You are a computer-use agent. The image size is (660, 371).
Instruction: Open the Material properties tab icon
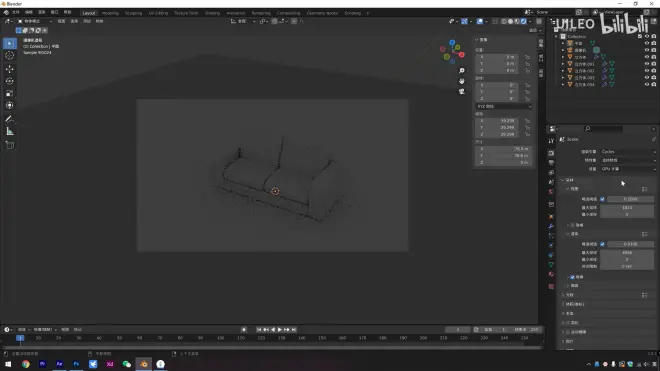coord(551,274)
